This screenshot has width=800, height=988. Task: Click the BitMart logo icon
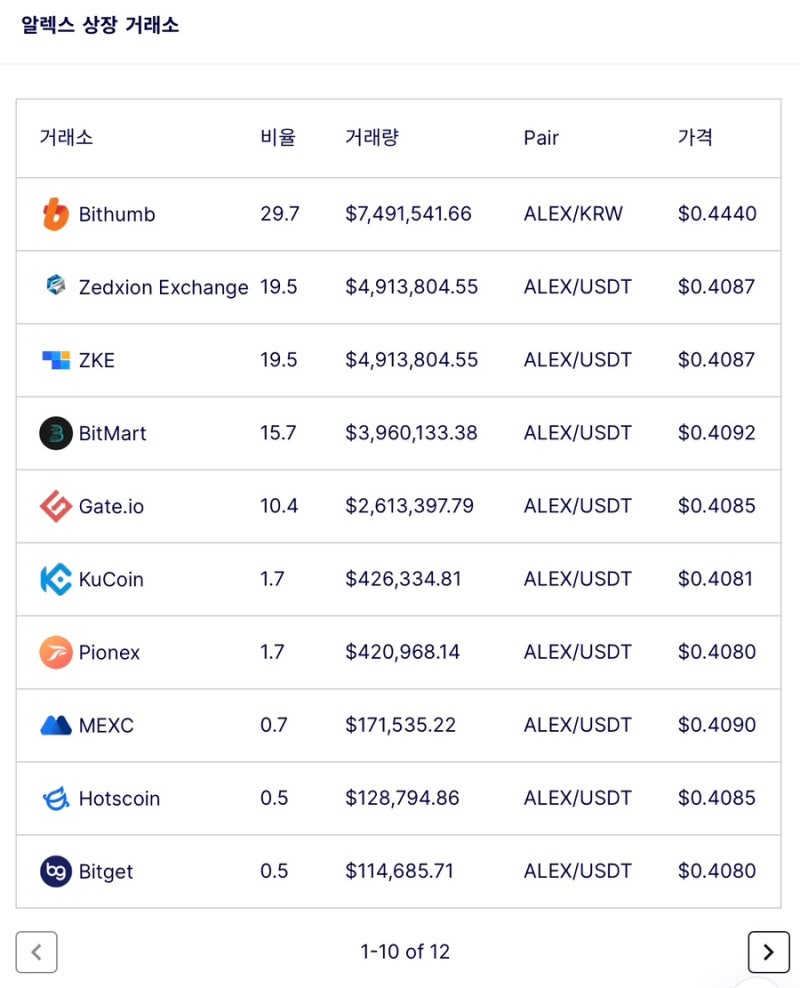coord(56,433)
